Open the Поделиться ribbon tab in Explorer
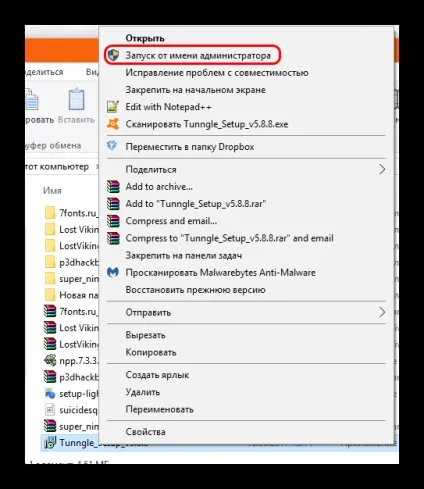 [44, 72]
